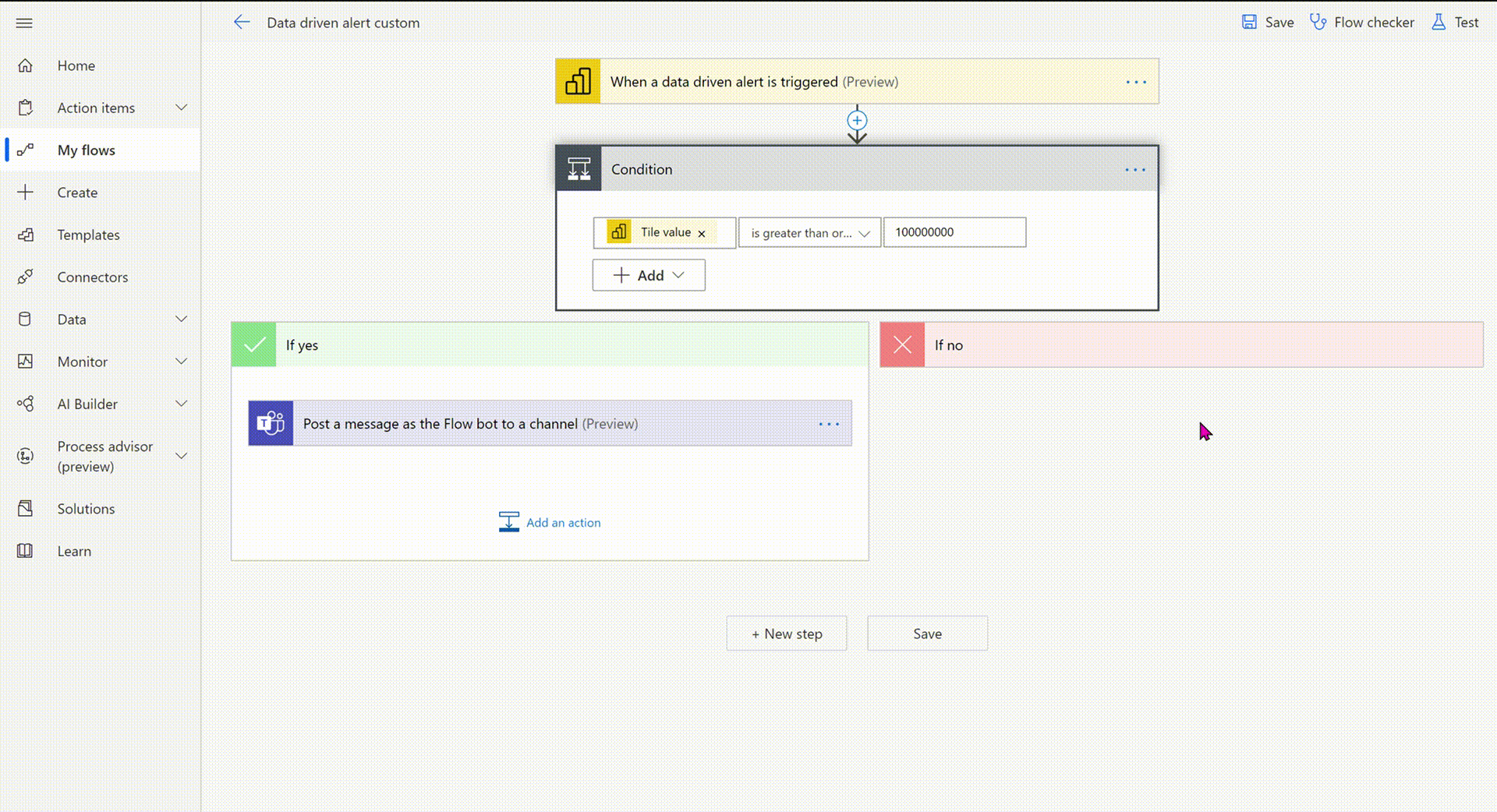Click the If no branch header

[1181, 344]
